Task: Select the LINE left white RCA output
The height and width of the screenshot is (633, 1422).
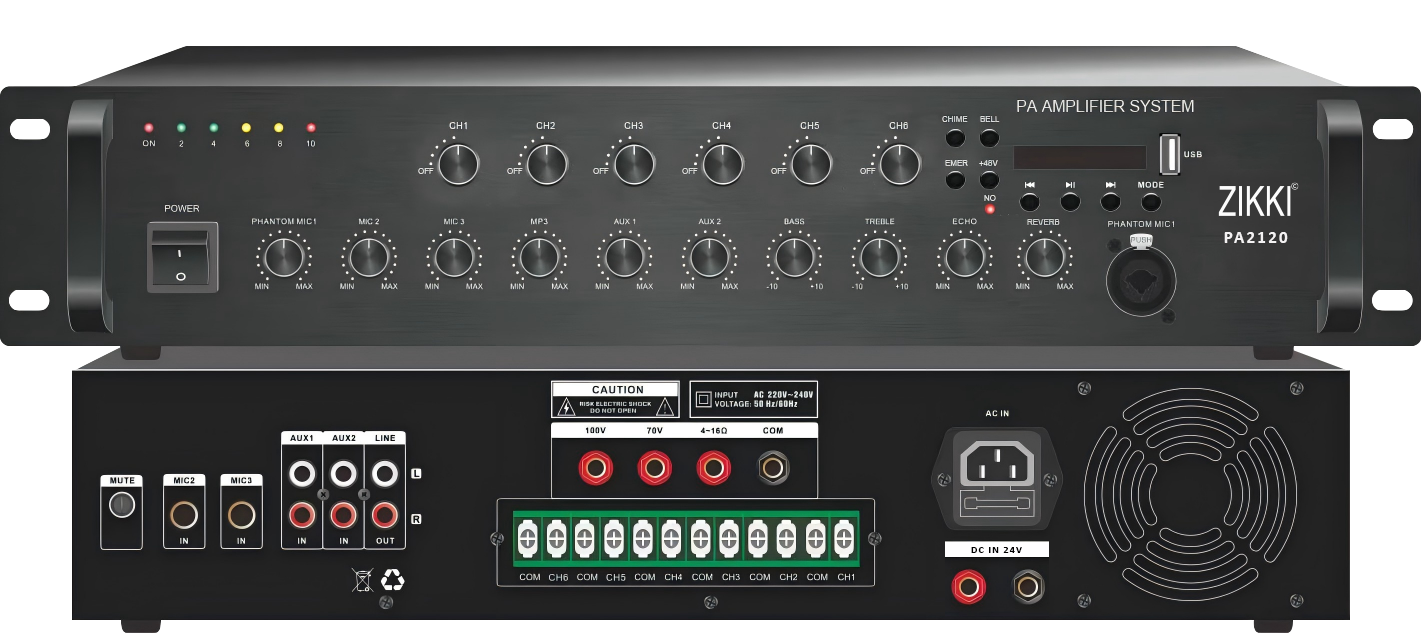Action: [385, 472]
